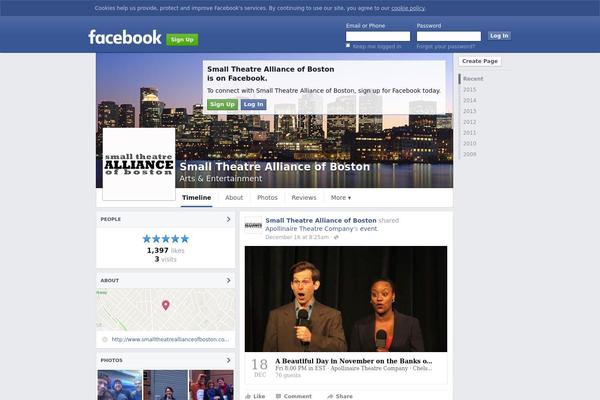The image size is (600, 400).
Task: Jump to 2013 in timeline navigator
Action: click(470, 111)
